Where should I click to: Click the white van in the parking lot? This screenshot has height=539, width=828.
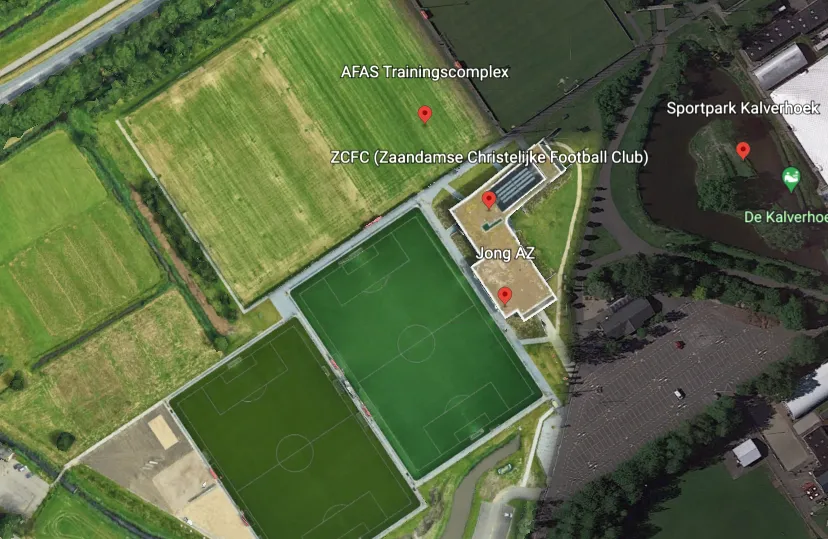coord(680,394)
